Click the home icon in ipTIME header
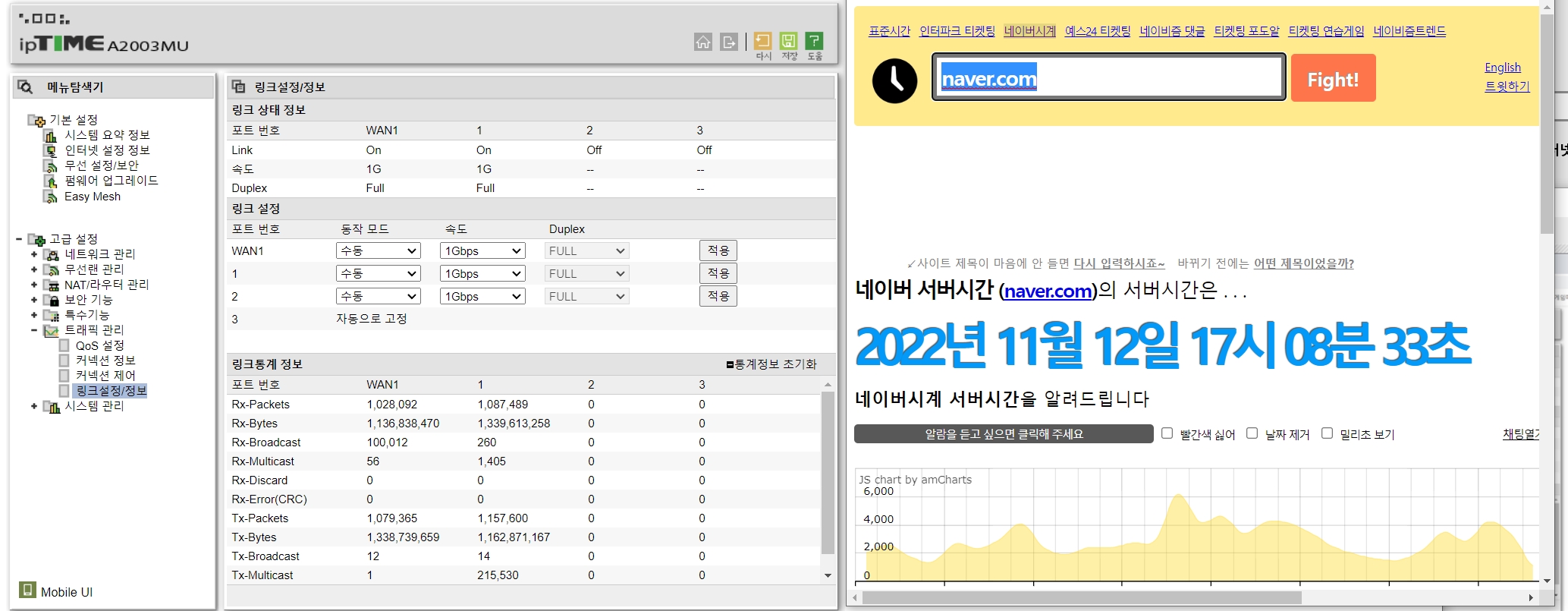Image resolution: width=1568 pixels, height=611 pixels. click(702, 42)
